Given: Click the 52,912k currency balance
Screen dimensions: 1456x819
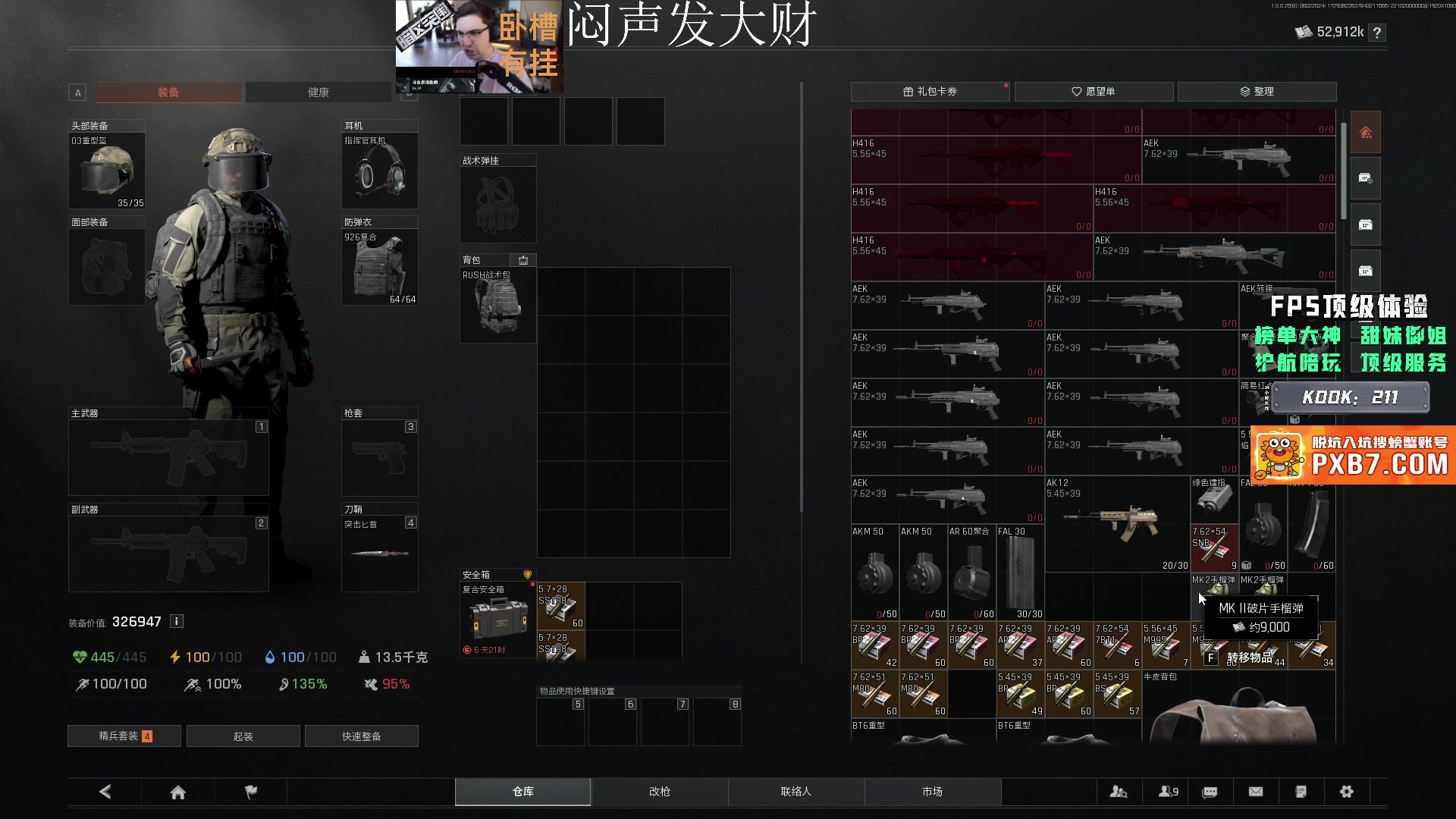Looking at the screenshot, I should coord(1330,32).
